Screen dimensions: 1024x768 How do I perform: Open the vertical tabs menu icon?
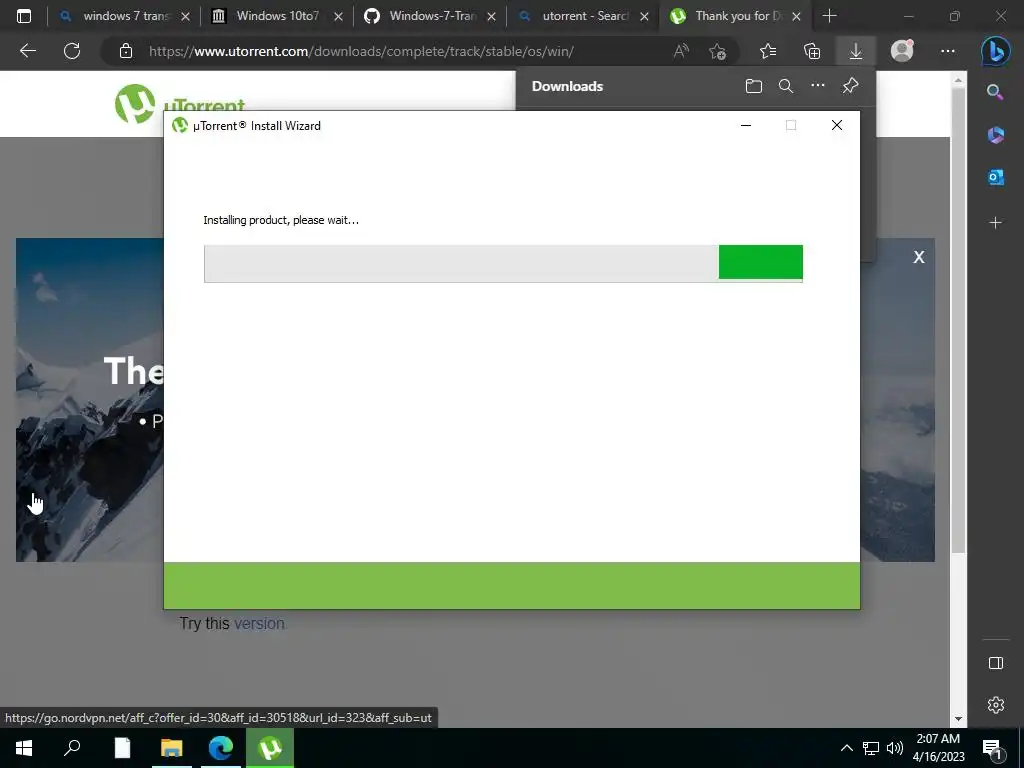coord(24,16)
